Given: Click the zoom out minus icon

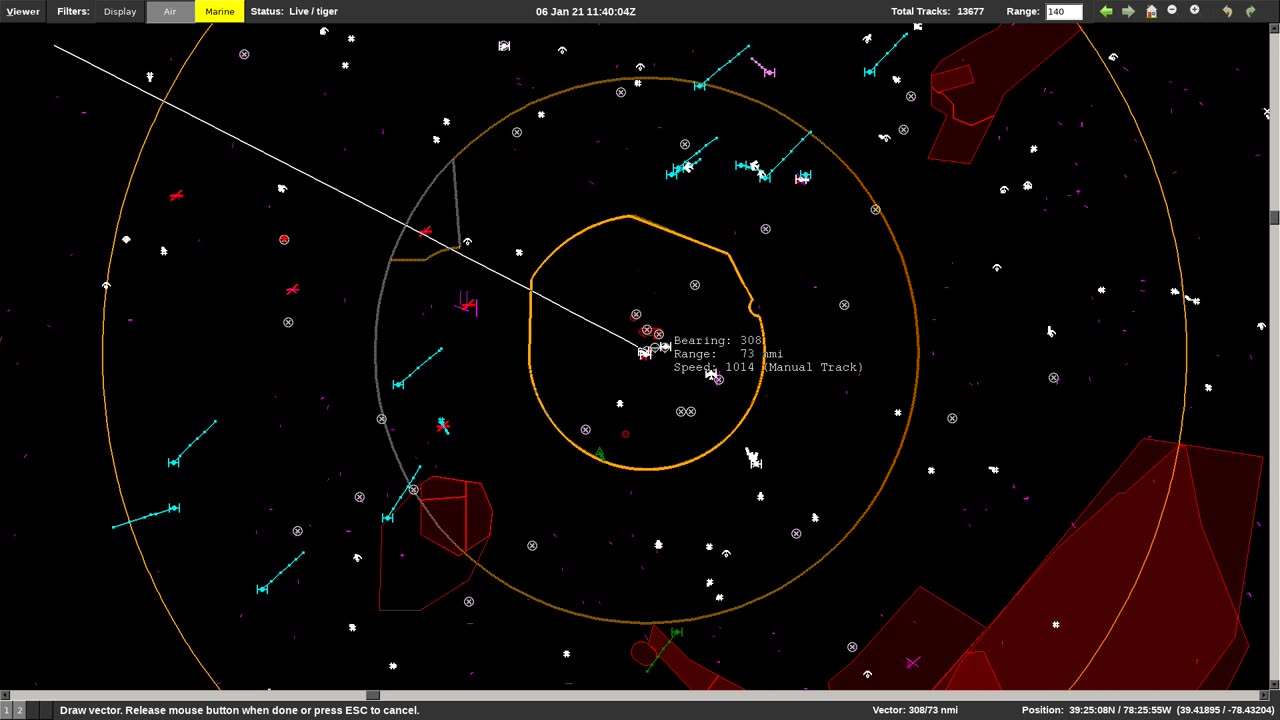Looking at the screenshot, I should tap(1172, 10).
